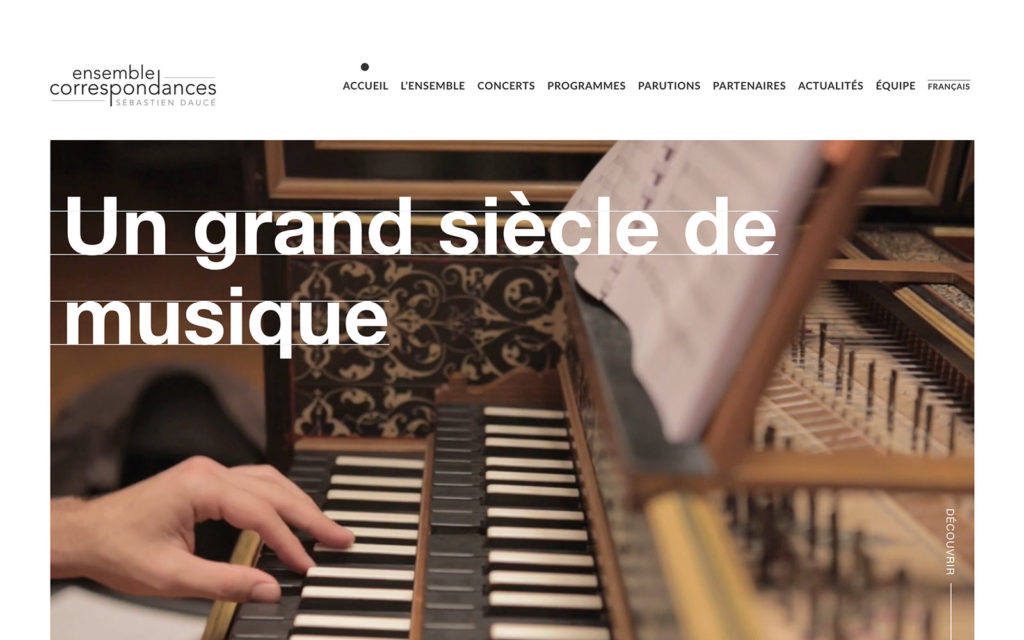
Task: Click the word "musique" in the headline
Action: pyautogui.click(x=226, y=321)
